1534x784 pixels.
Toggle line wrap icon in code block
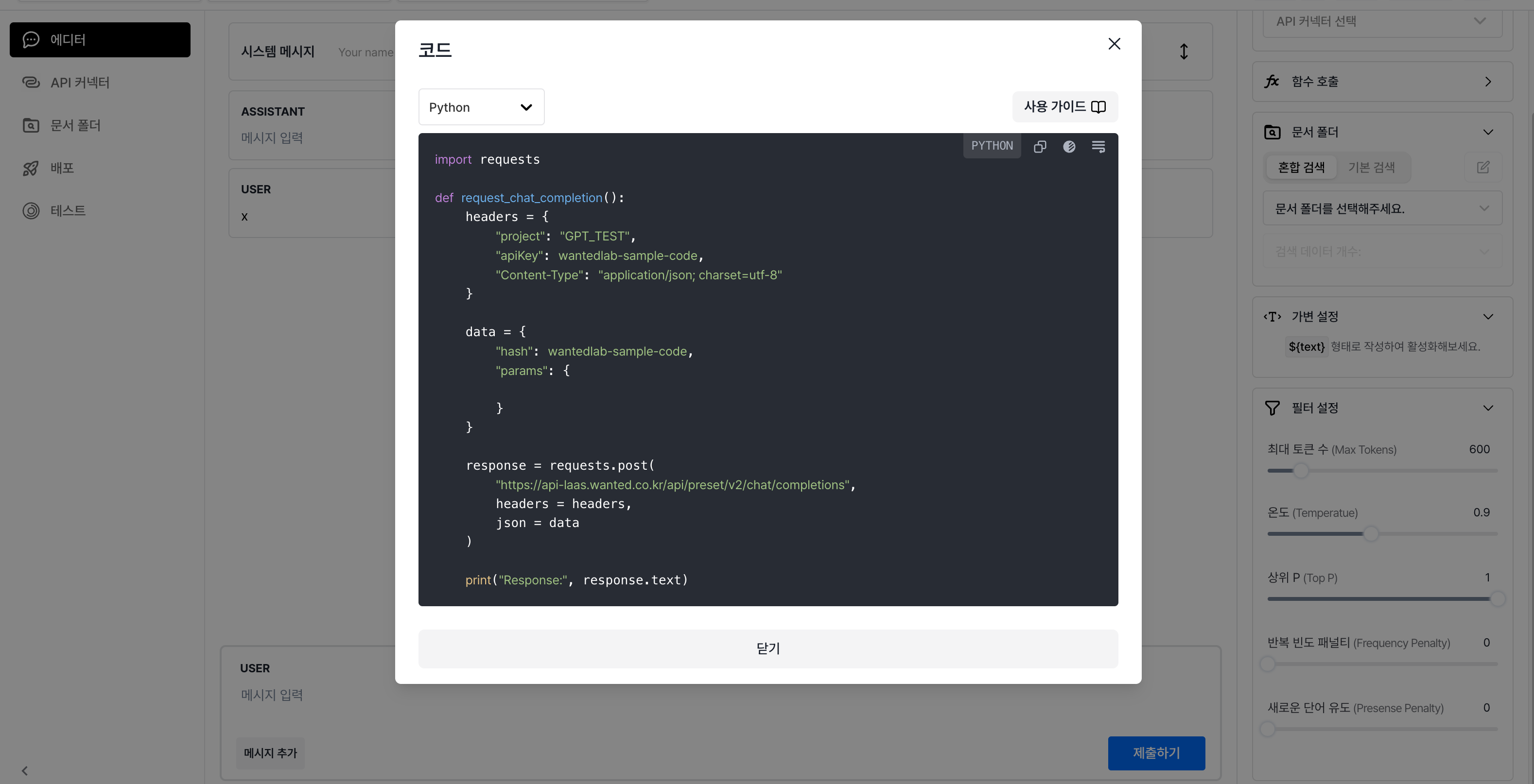(1098, 146)
